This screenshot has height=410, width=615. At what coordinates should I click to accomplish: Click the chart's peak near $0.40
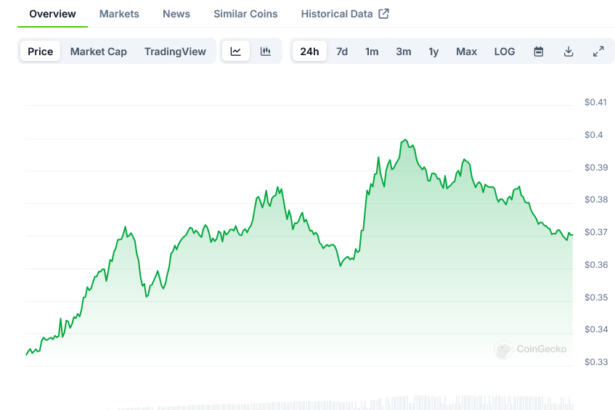click(404, 141)
